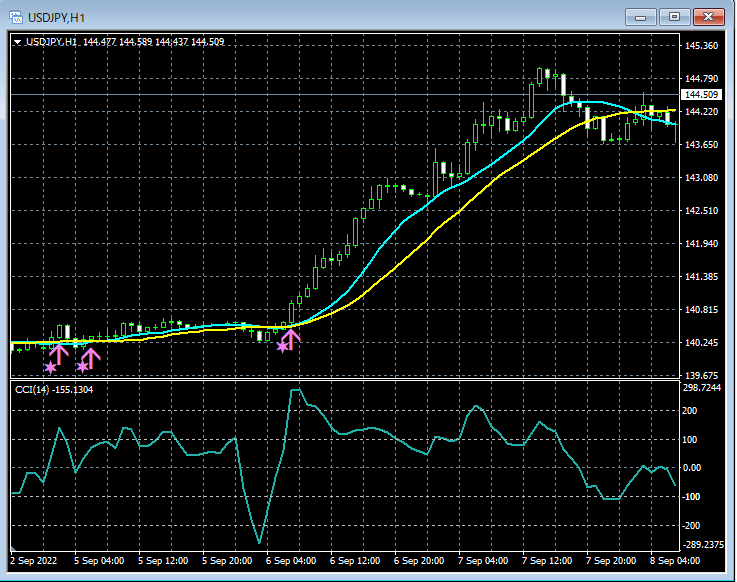Minimize the USDJPY,H1 chart window
This screenshot has height=582, width=737.
click(x=640, y=17)
